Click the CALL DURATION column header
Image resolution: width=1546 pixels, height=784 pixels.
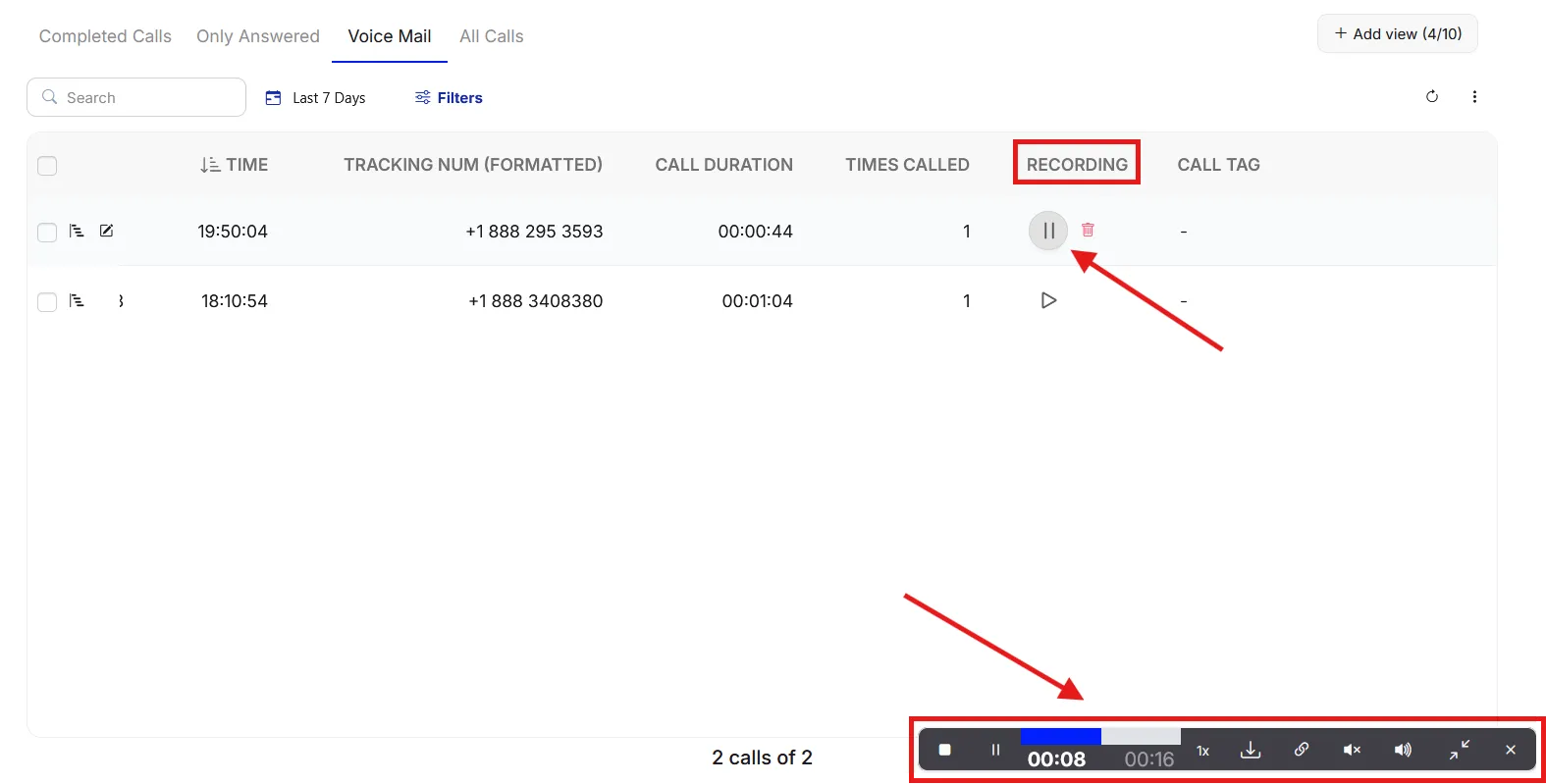click(724, 165)
